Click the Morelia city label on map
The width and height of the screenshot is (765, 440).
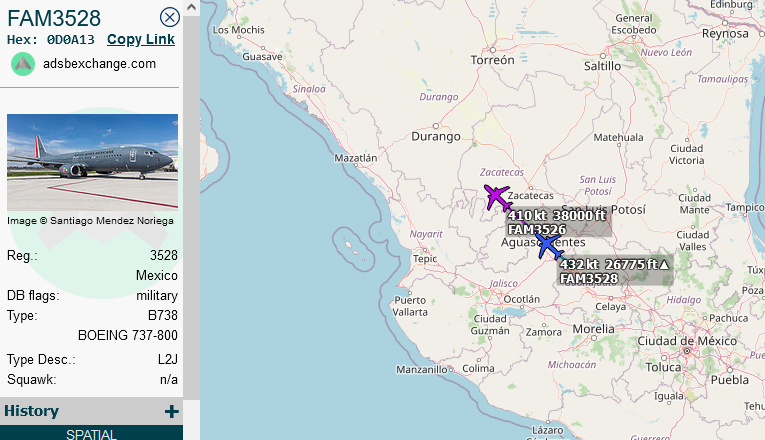[593, 329]
